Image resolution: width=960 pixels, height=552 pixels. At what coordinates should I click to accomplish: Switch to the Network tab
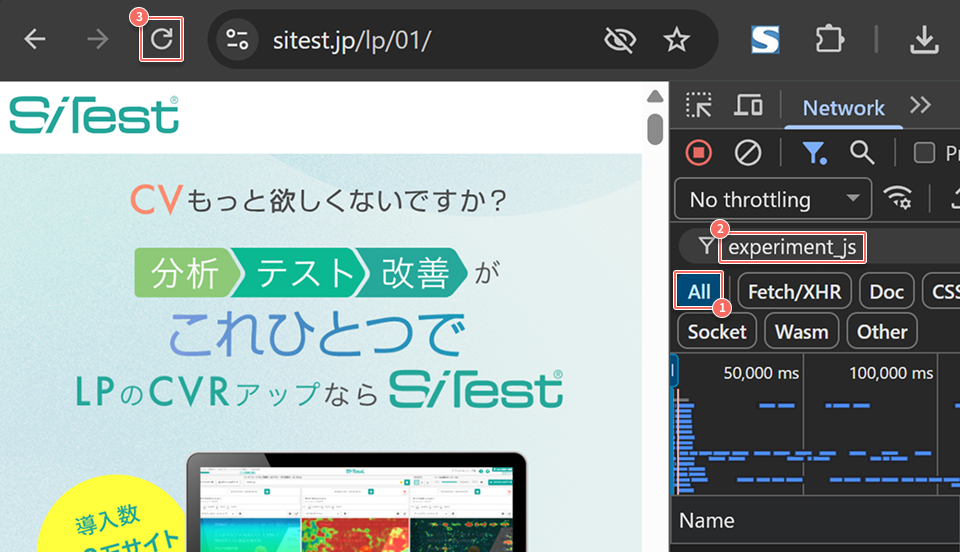(x=843, y=108)
